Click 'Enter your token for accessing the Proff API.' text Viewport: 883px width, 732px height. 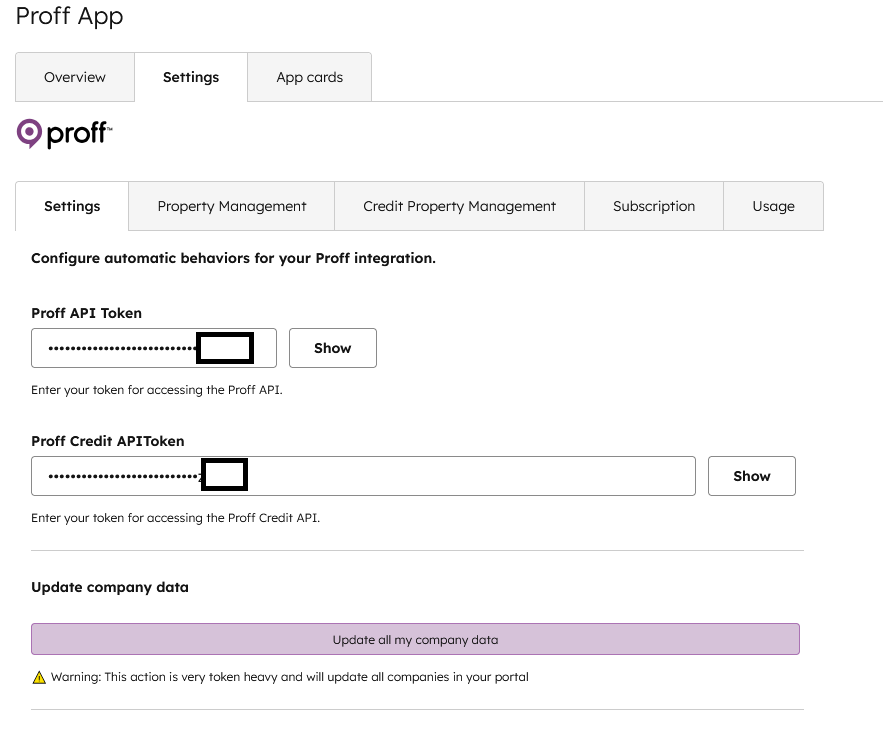coord(157,390)
